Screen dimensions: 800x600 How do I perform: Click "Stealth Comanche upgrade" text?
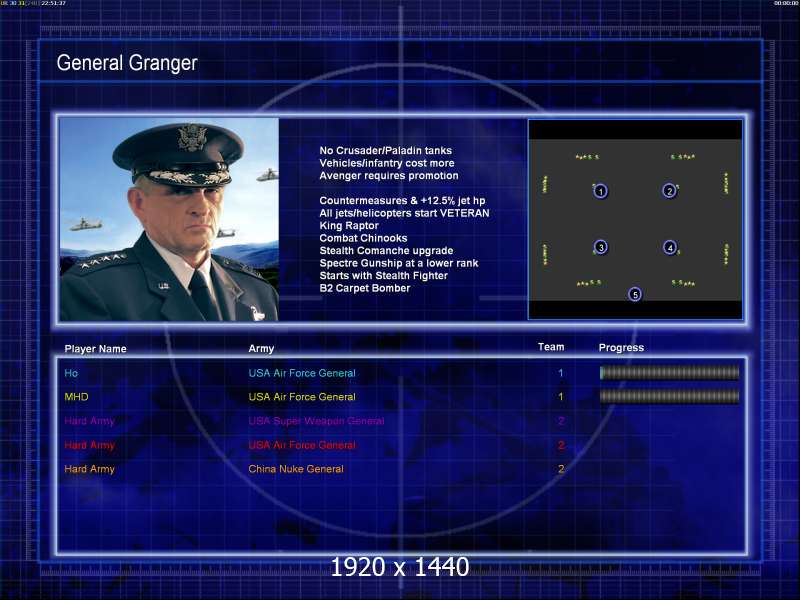pyautogui.click(x=386, y=251)
